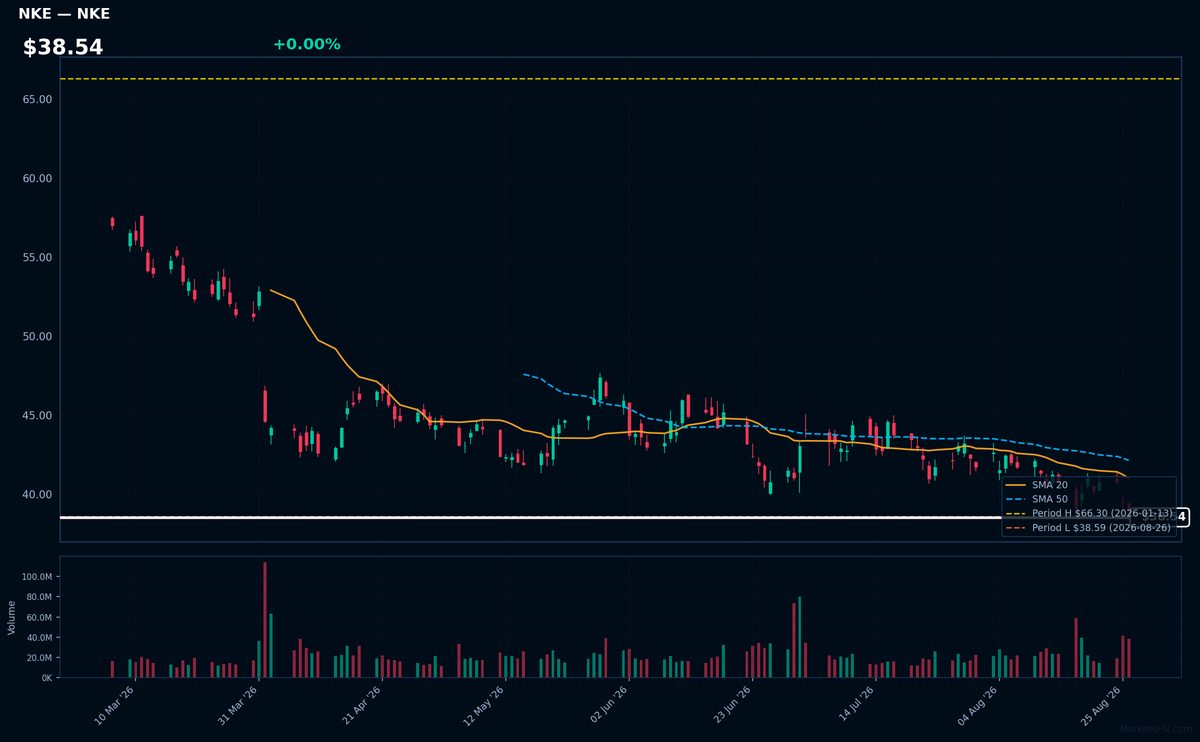Select the 23 Jun '26 date label
Viewport: 1200px width, 742px height.
[732, 706]
